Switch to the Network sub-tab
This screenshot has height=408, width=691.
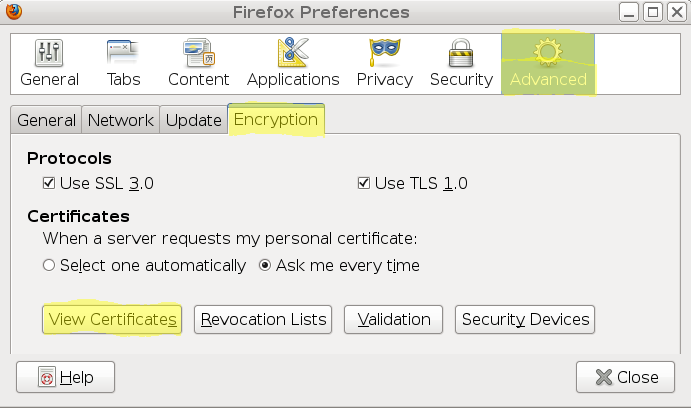121,120
